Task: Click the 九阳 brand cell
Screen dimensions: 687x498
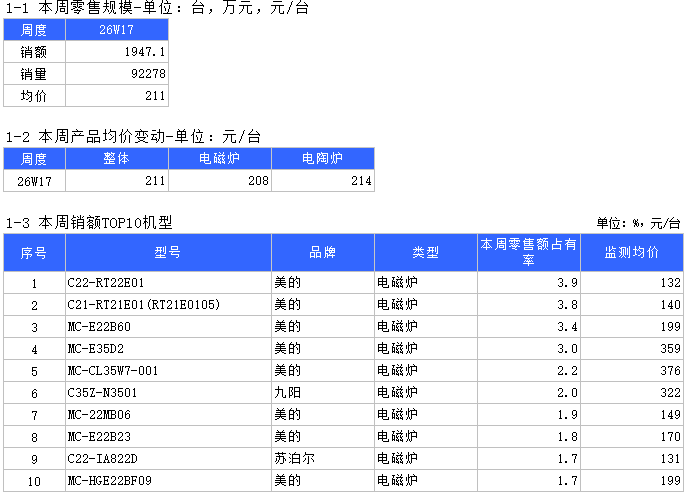Action: coord(287,393)
